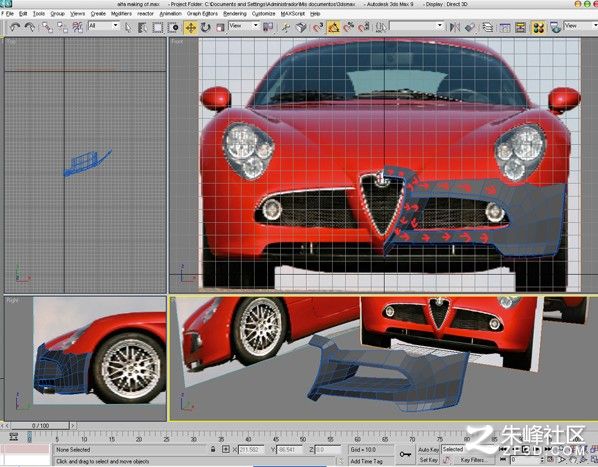This screenshot has height=467, width=598.
Task: Activate the Select and Manipulate tool
Action: (286, 27)
